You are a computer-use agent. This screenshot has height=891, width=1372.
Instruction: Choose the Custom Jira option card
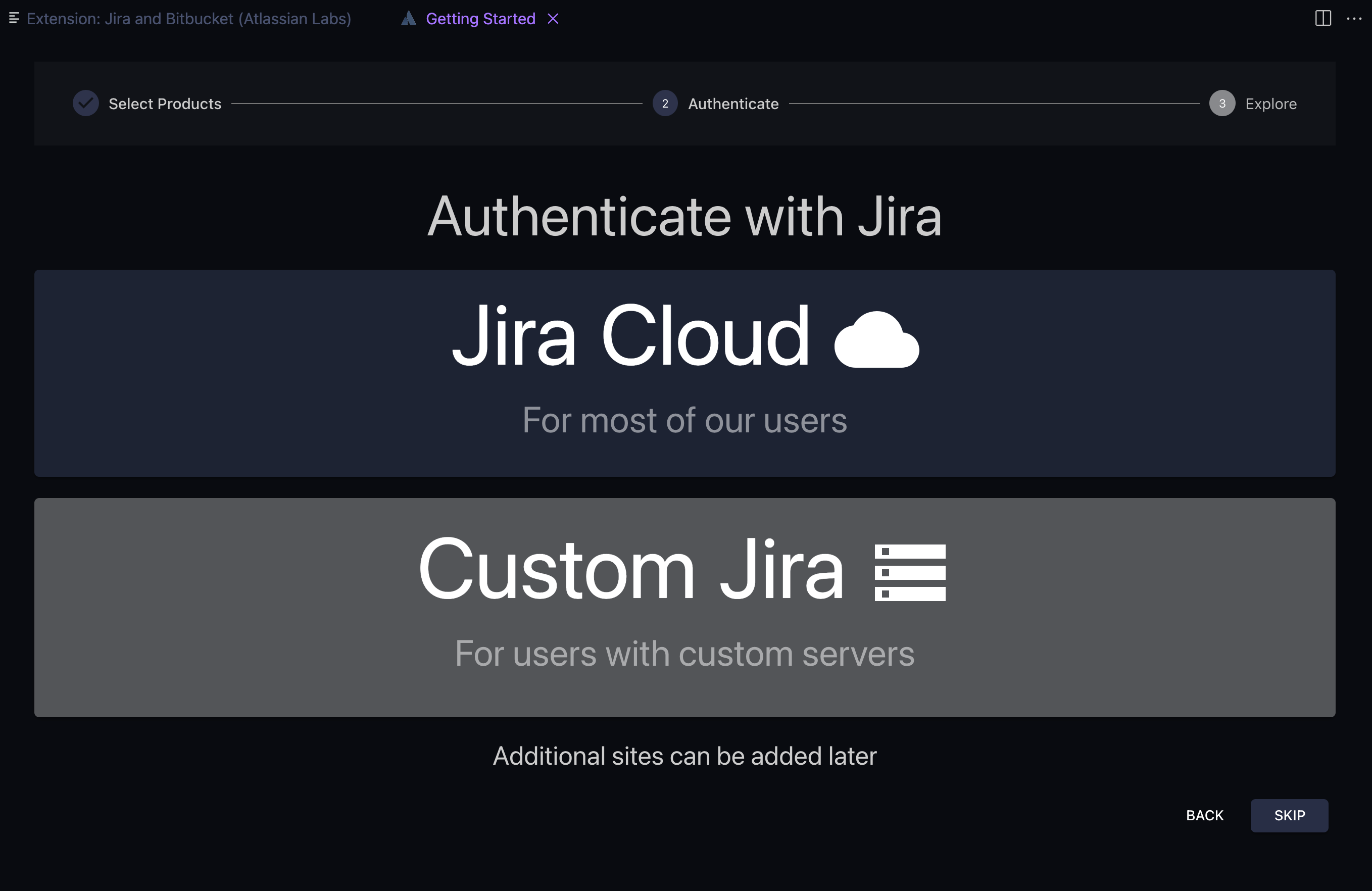pyautogui.click(x=685, y=608)
